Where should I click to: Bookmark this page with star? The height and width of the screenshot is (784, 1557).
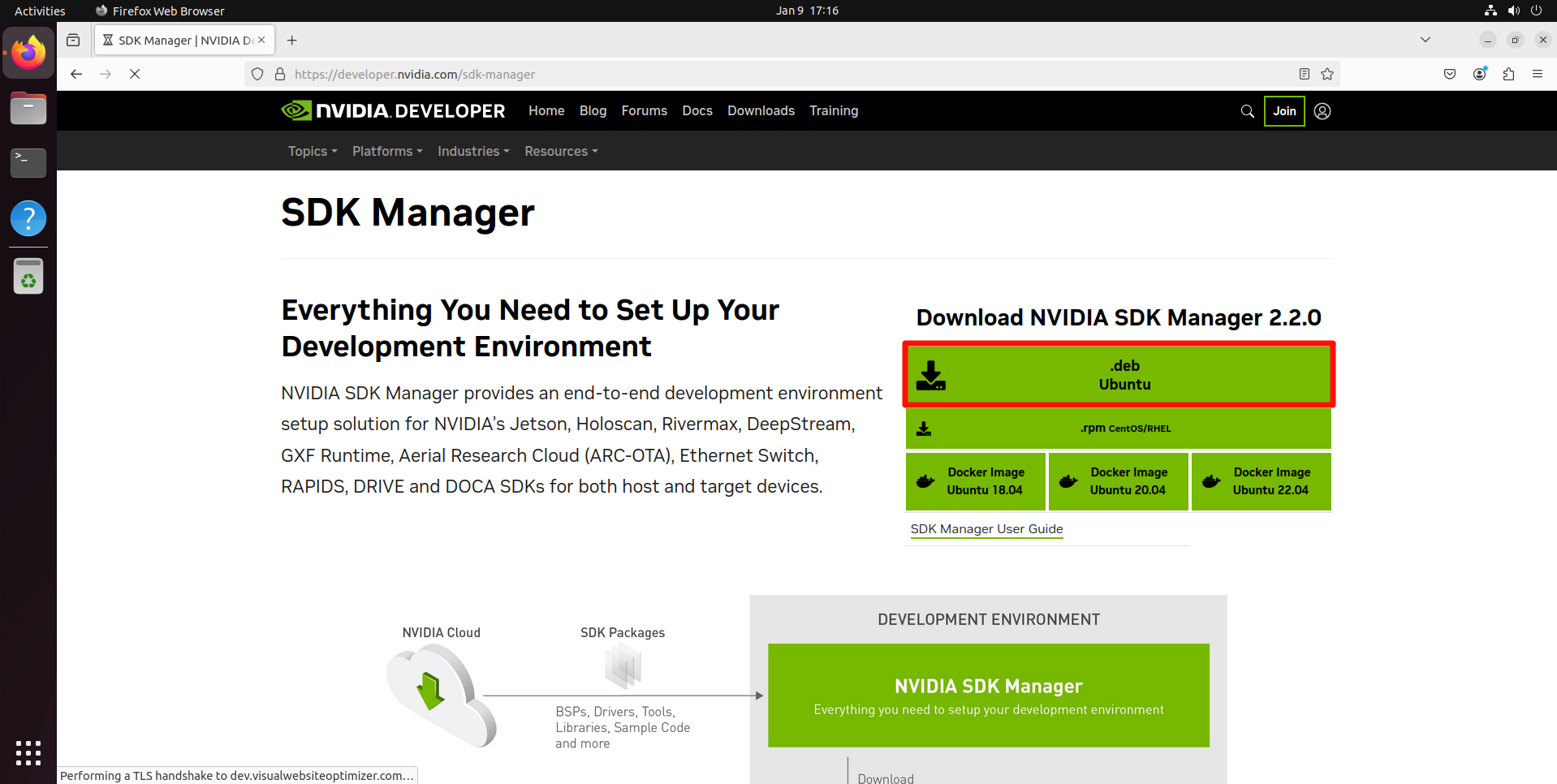1327,74
